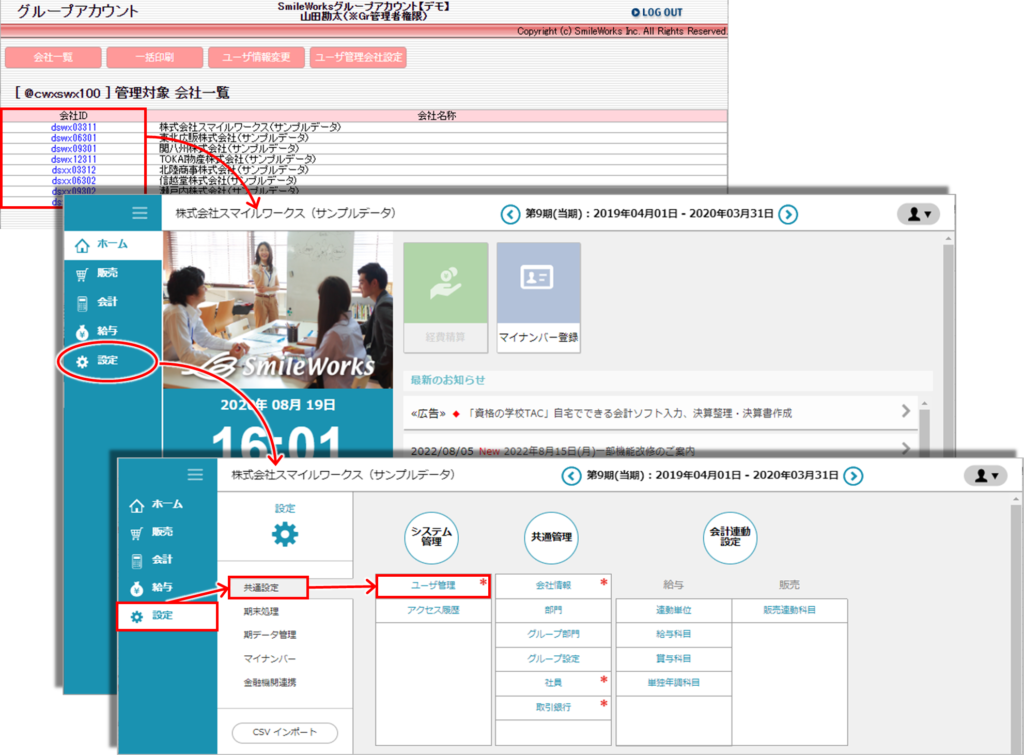
Task: Open 会計 calculator icon in the home window sidebar
Action: [82, 303]
